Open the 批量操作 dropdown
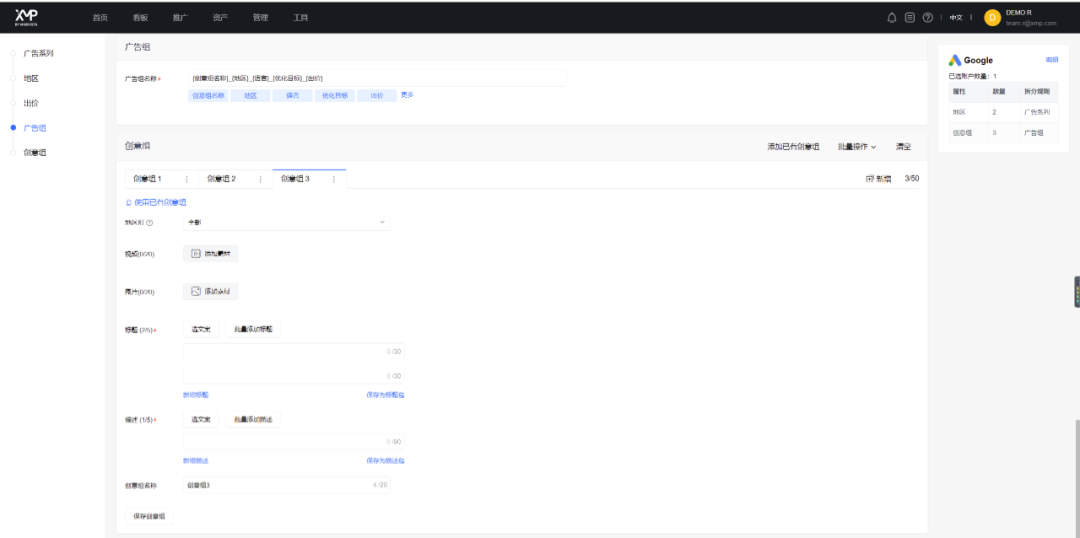This screenshot has height=538, width=1080. 857,147
